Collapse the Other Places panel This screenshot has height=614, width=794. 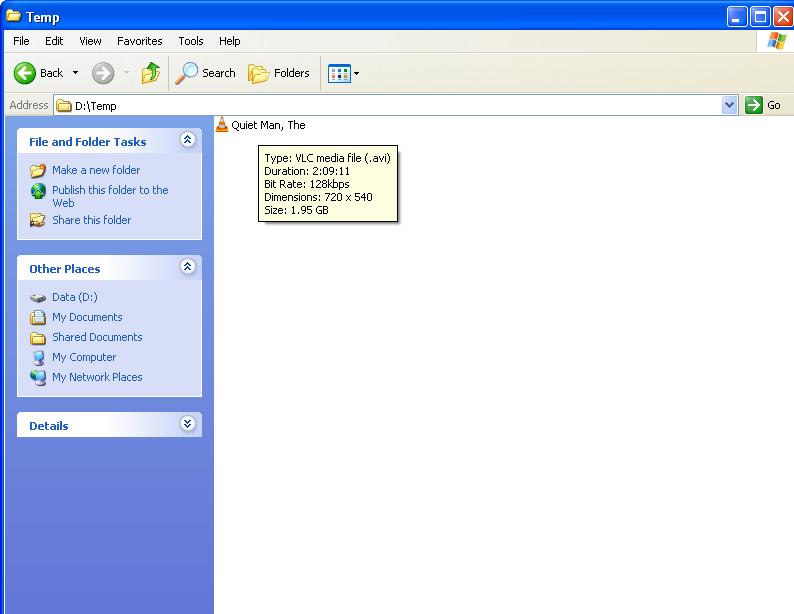[x=187, y=267]
